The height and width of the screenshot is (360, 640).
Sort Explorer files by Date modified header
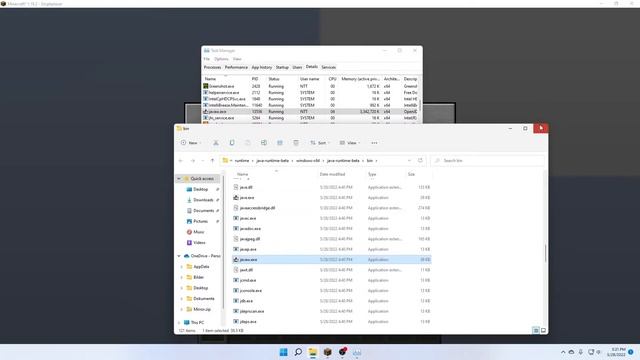pyautogui.click(x=332, y=174)
